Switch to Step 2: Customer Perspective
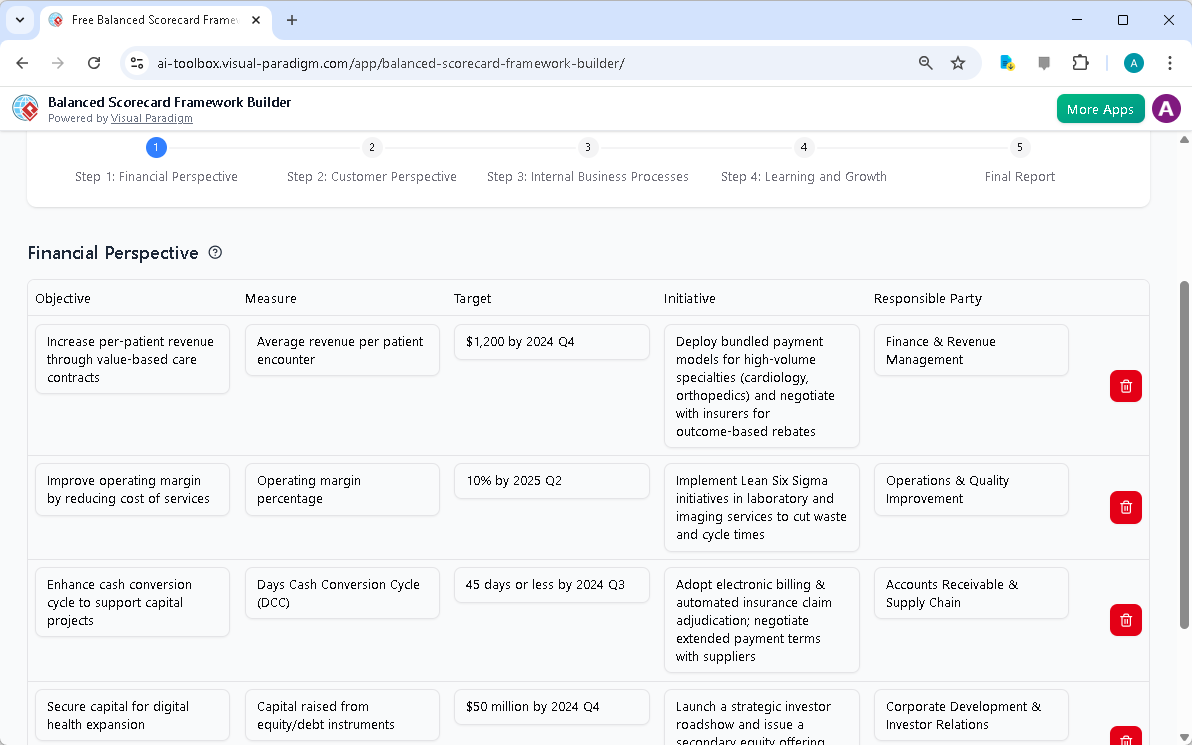1192x745 pixels. point(372,176)
